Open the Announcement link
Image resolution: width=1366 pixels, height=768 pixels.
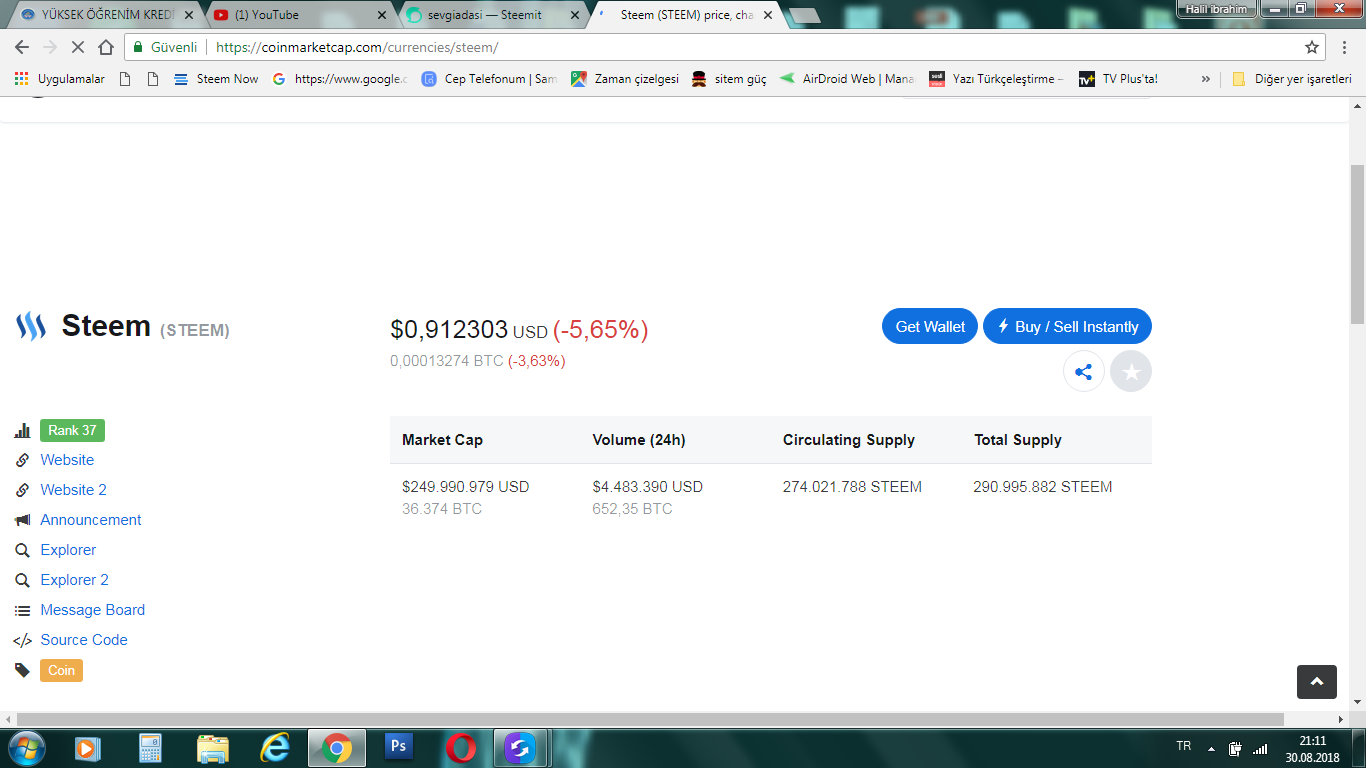tap(91, 520)
